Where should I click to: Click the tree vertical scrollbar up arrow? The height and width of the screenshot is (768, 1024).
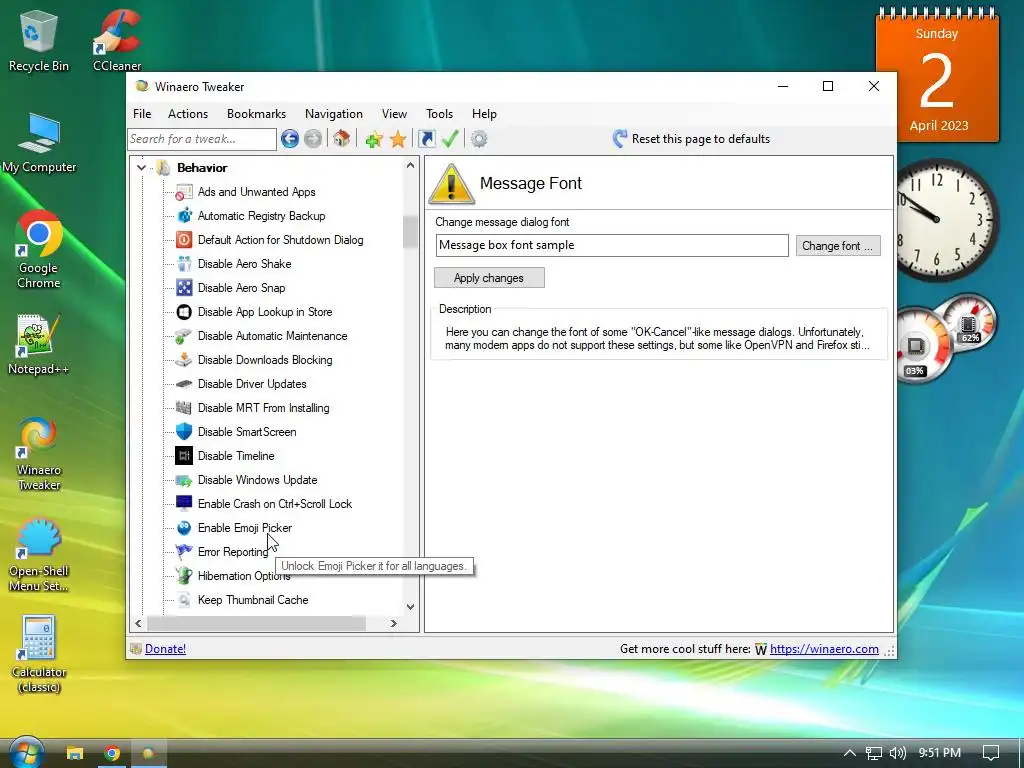pos(410,165)
